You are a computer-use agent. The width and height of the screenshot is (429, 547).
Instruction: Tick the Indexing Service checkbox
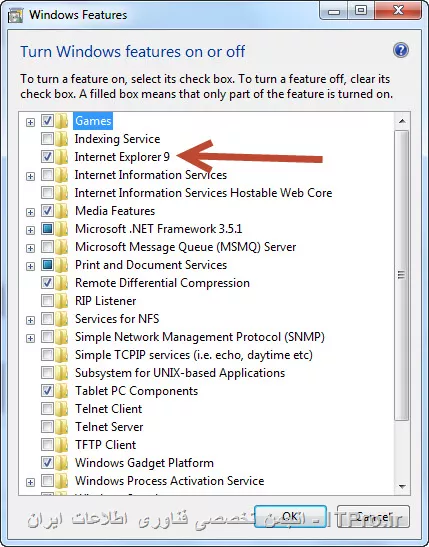click(x=47, y=139)
